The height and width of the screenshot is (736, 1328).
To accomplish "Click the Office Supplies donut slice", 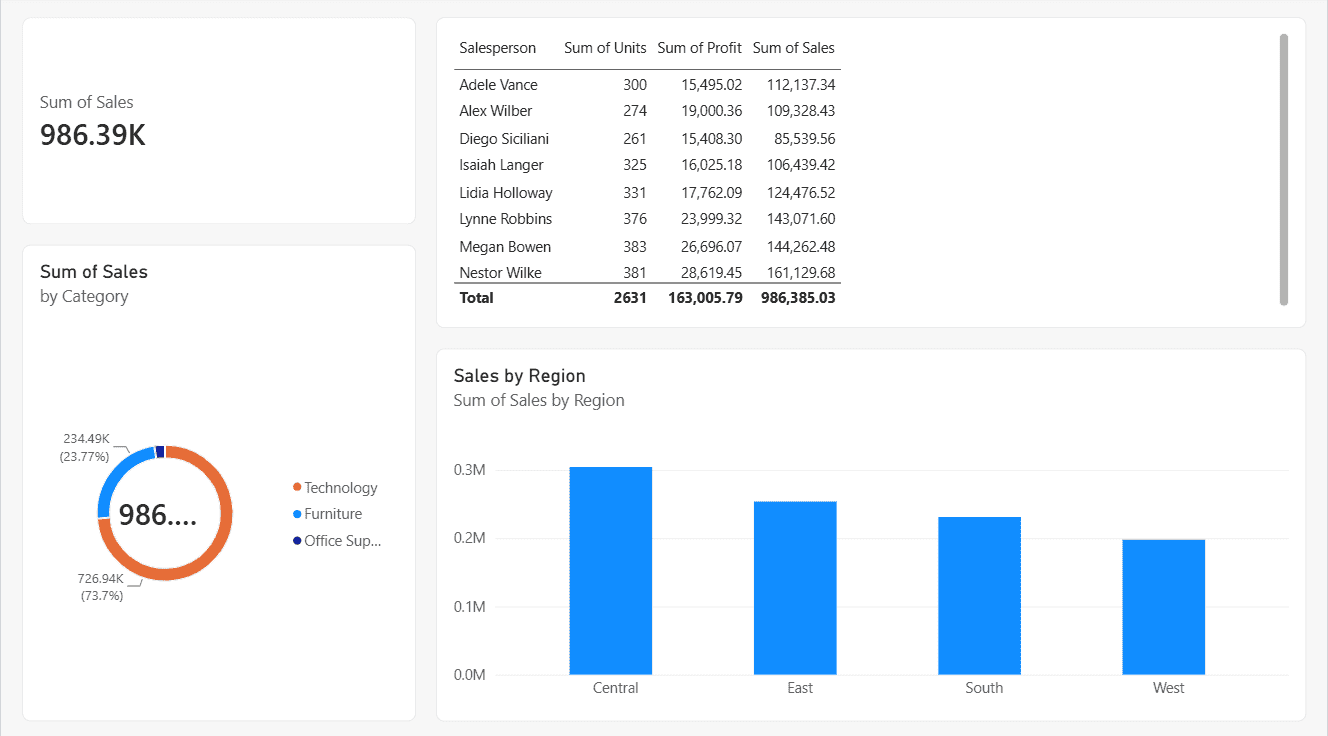I will point(160,452).
